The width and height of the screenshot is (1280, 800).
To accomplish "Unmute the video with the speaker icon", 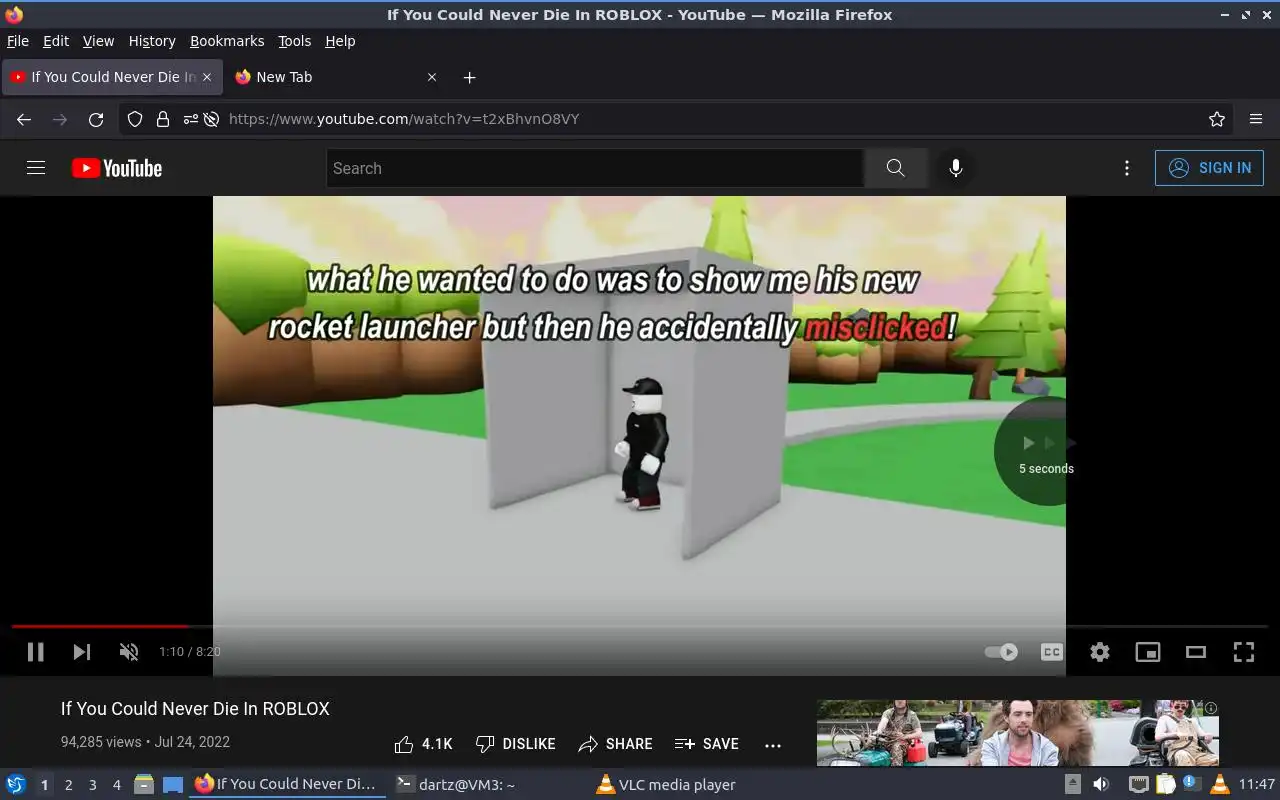I will pyautogui.click(x=129, y=652).
